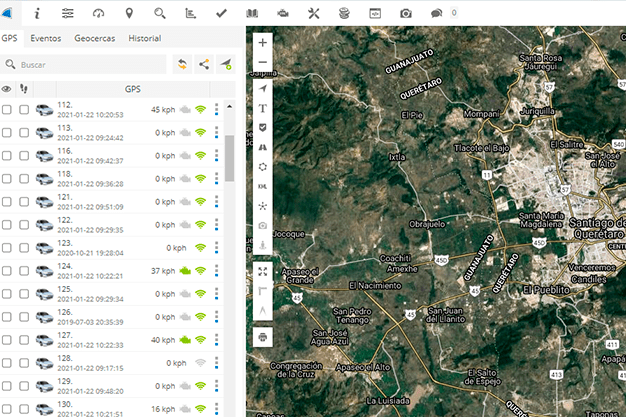
Task: Click the 37 kph speed of vehicle 124
Action: pos(163,271)
